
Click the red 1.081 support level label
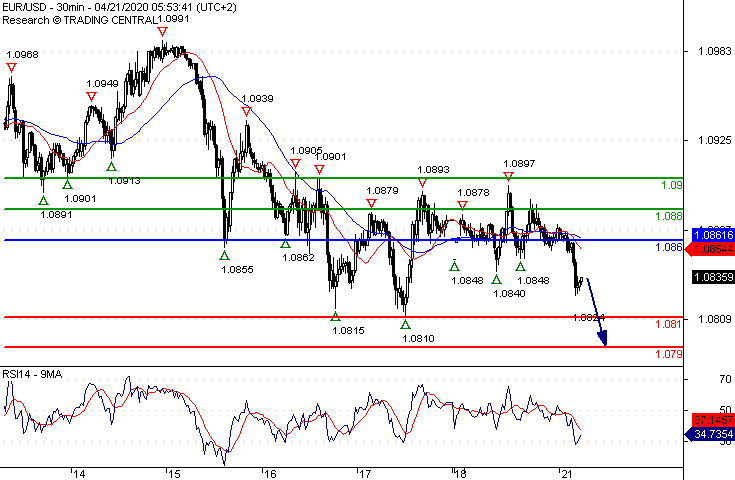[x=668, y=324]
